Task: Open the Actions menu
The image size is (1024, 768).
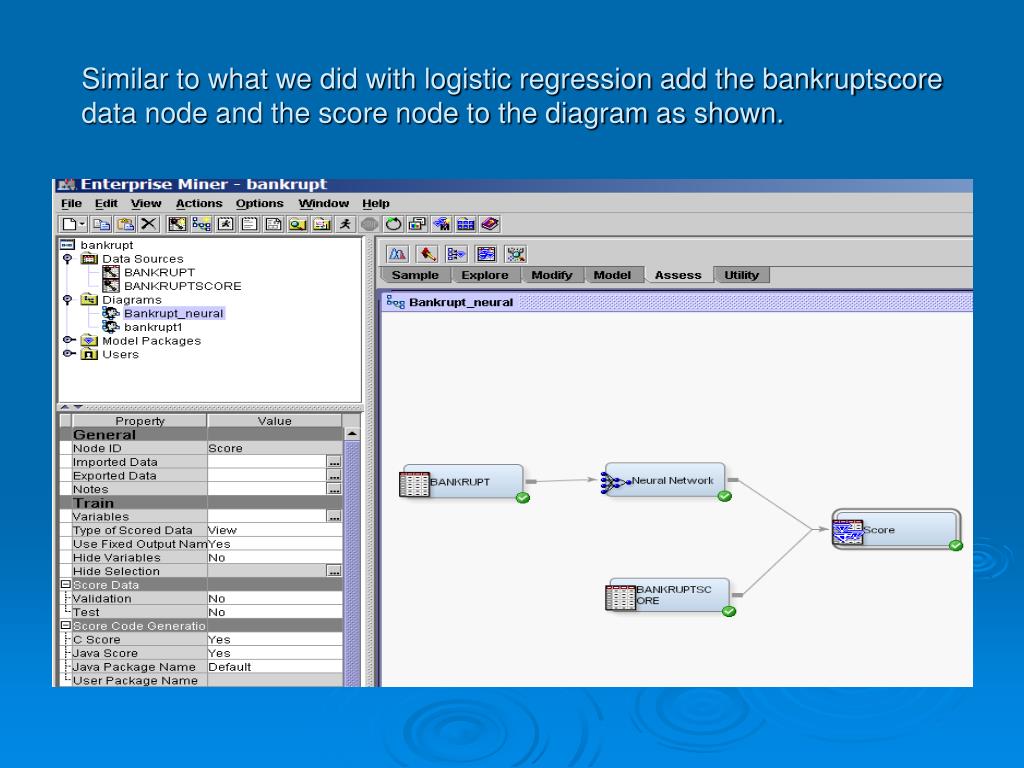Action: (x=199, y=203)
